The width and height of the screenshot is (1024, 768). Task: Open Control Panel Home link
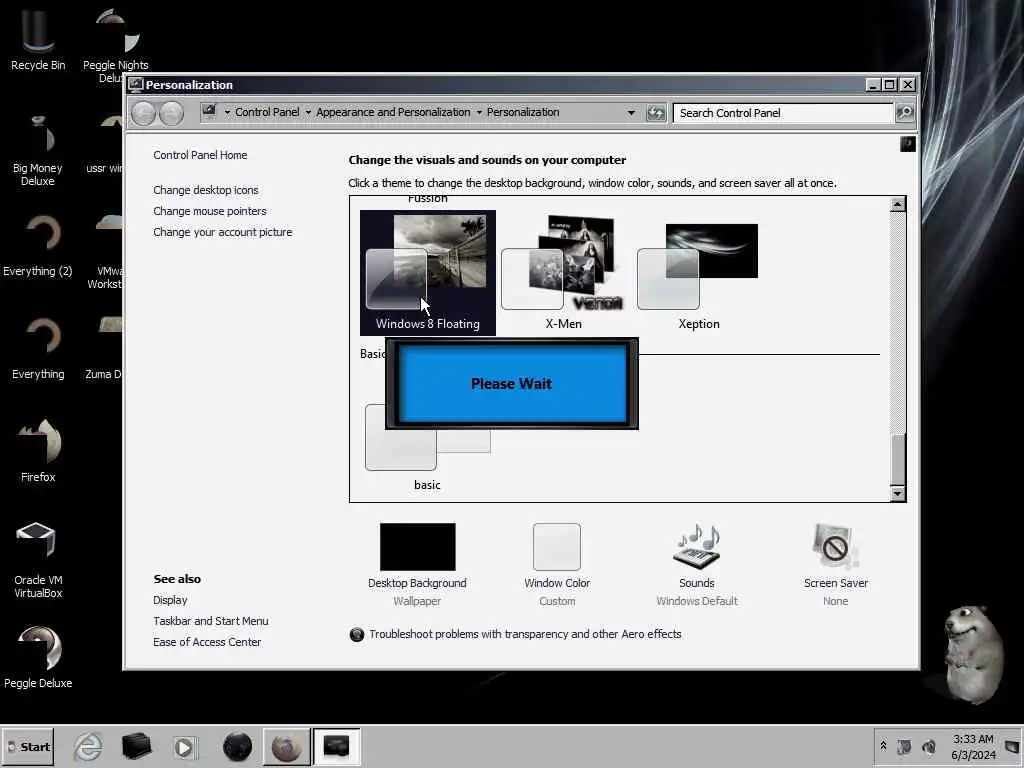[200, 155]
